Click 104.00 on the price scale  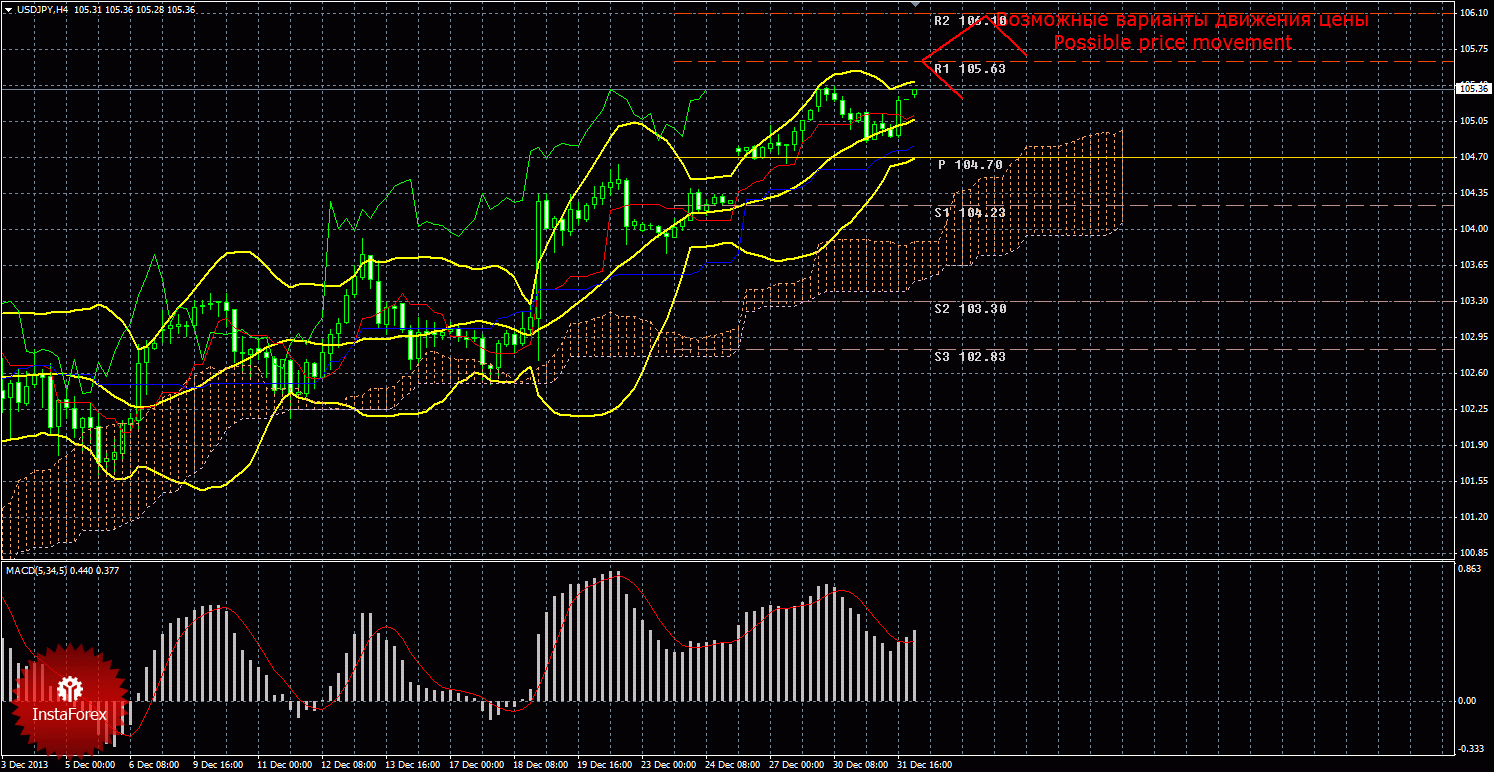[1472, 229]
